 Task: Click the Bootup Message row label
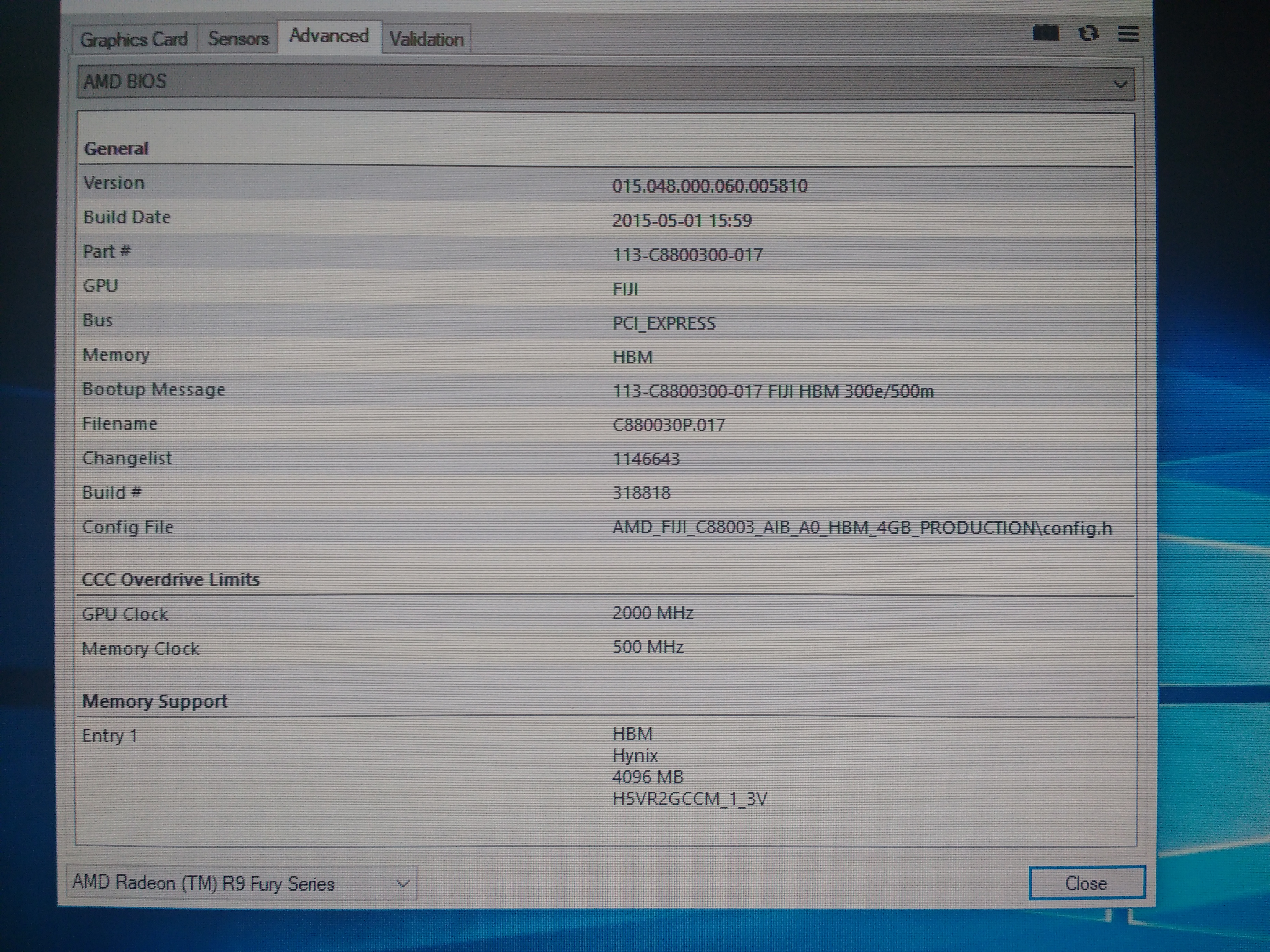(x=154, y=390)
